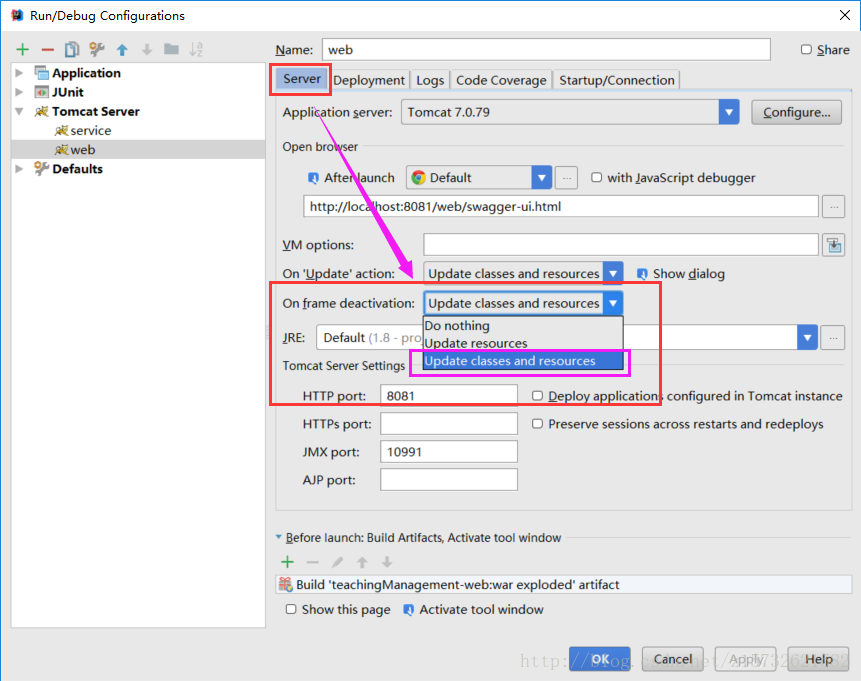The height and width of the screenshot is (681, 861).
Task: Open the JRE dropdown arrow
Action: tap(807, 337)
